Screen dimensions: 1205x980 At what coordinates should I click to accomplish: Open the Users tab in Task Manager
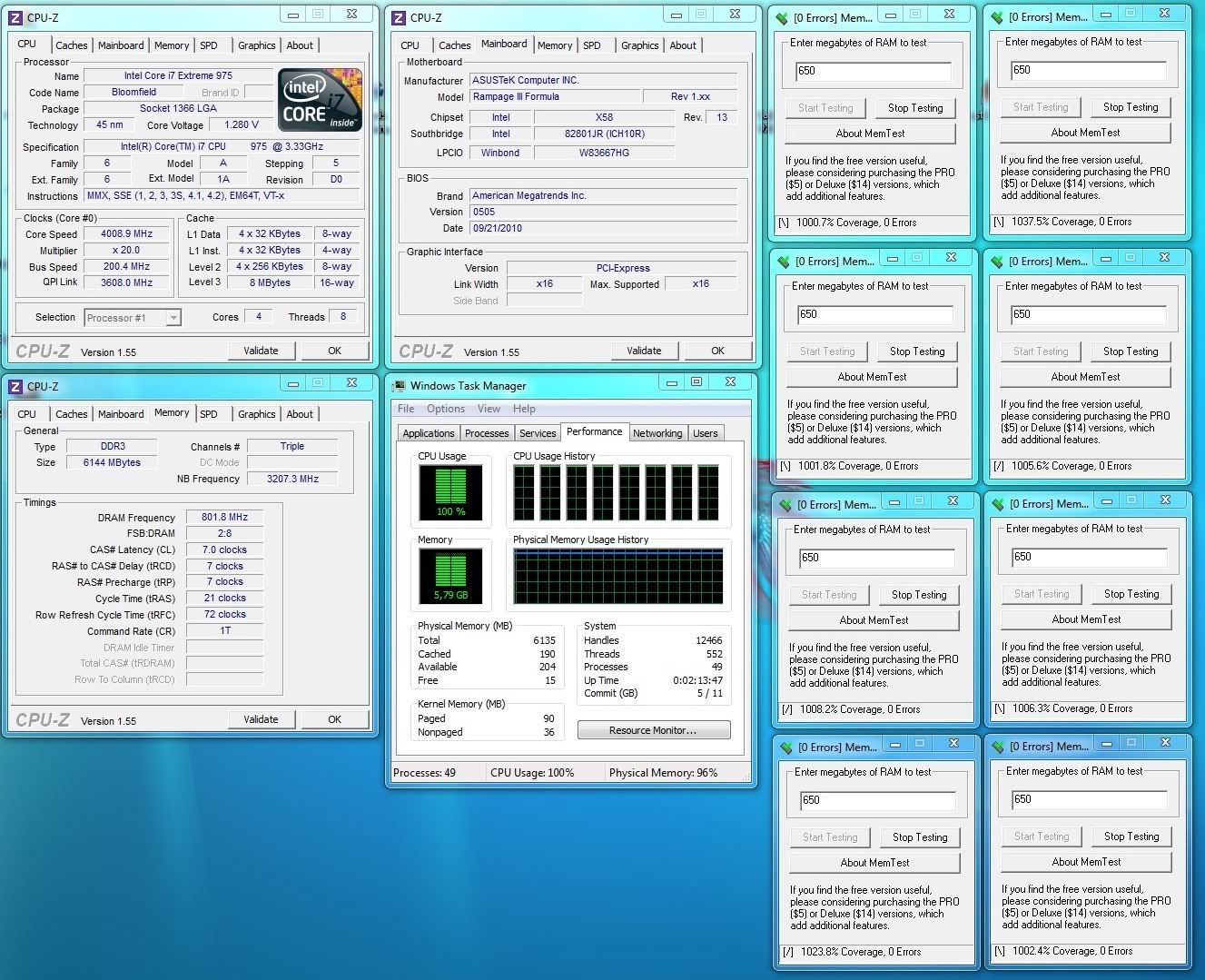(x=706, y=433)
